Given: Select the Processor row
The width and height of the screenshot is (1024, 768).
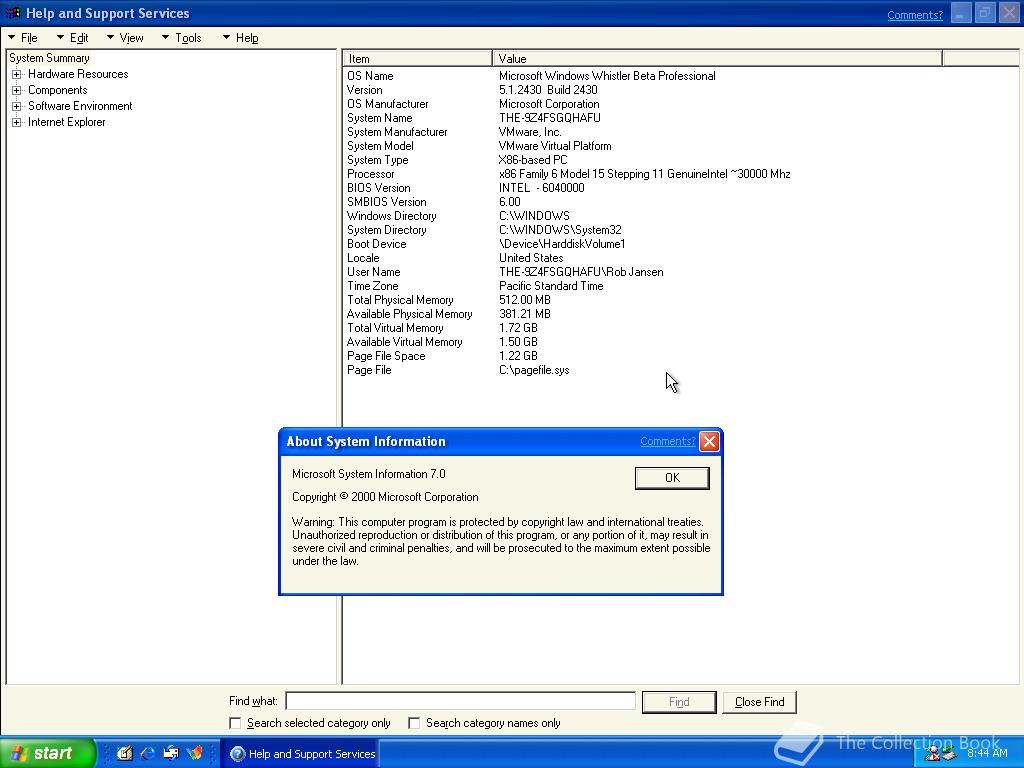Looking at the screenshot, I should 568,174.
